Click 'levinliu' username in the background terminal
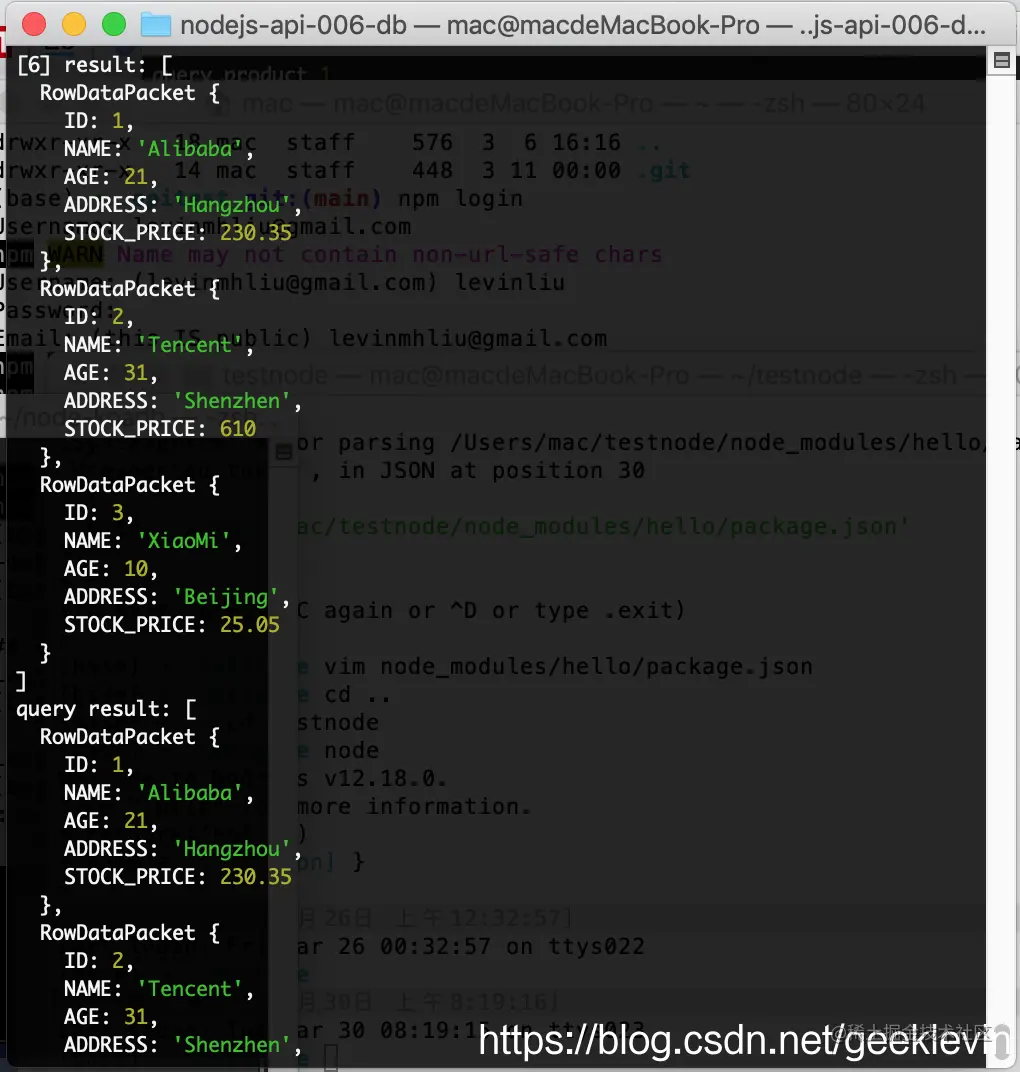1020x1072 pixels. pos(510,282)
